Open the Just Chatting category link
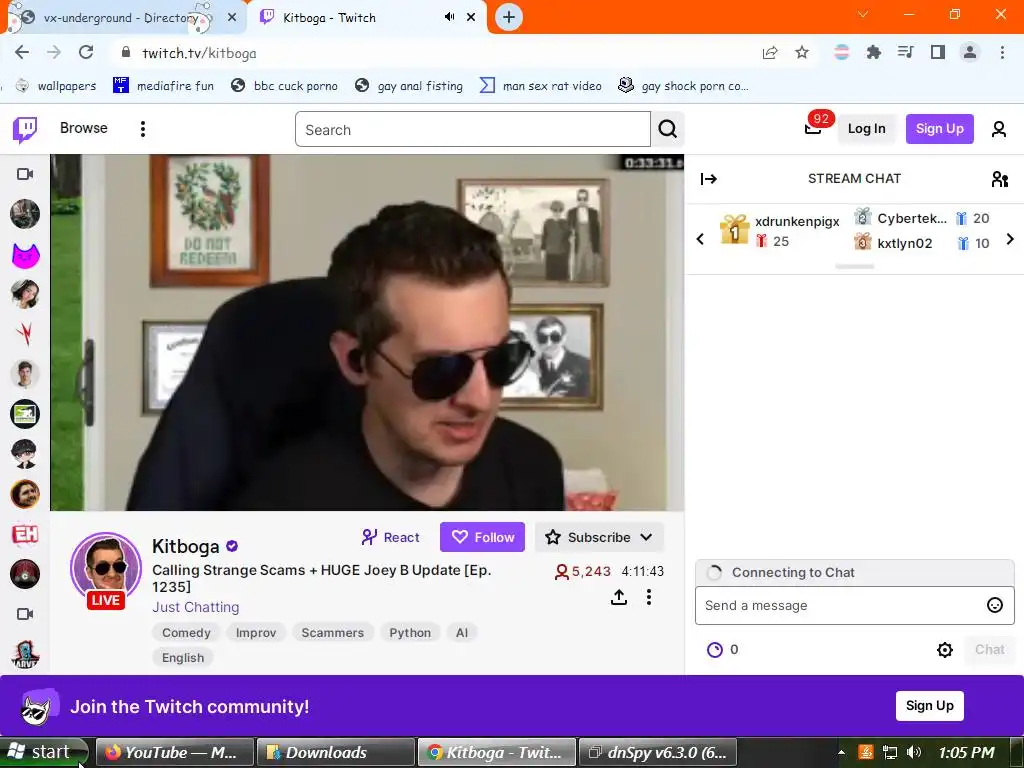 pos(195,607)
